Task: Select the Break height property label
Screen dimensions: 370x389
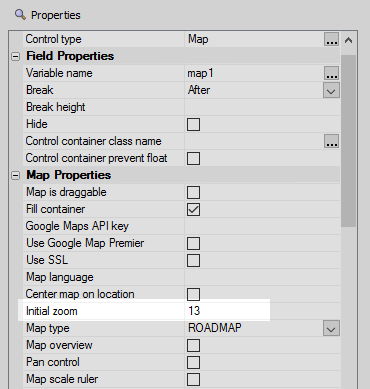Action: click(56, 107)
